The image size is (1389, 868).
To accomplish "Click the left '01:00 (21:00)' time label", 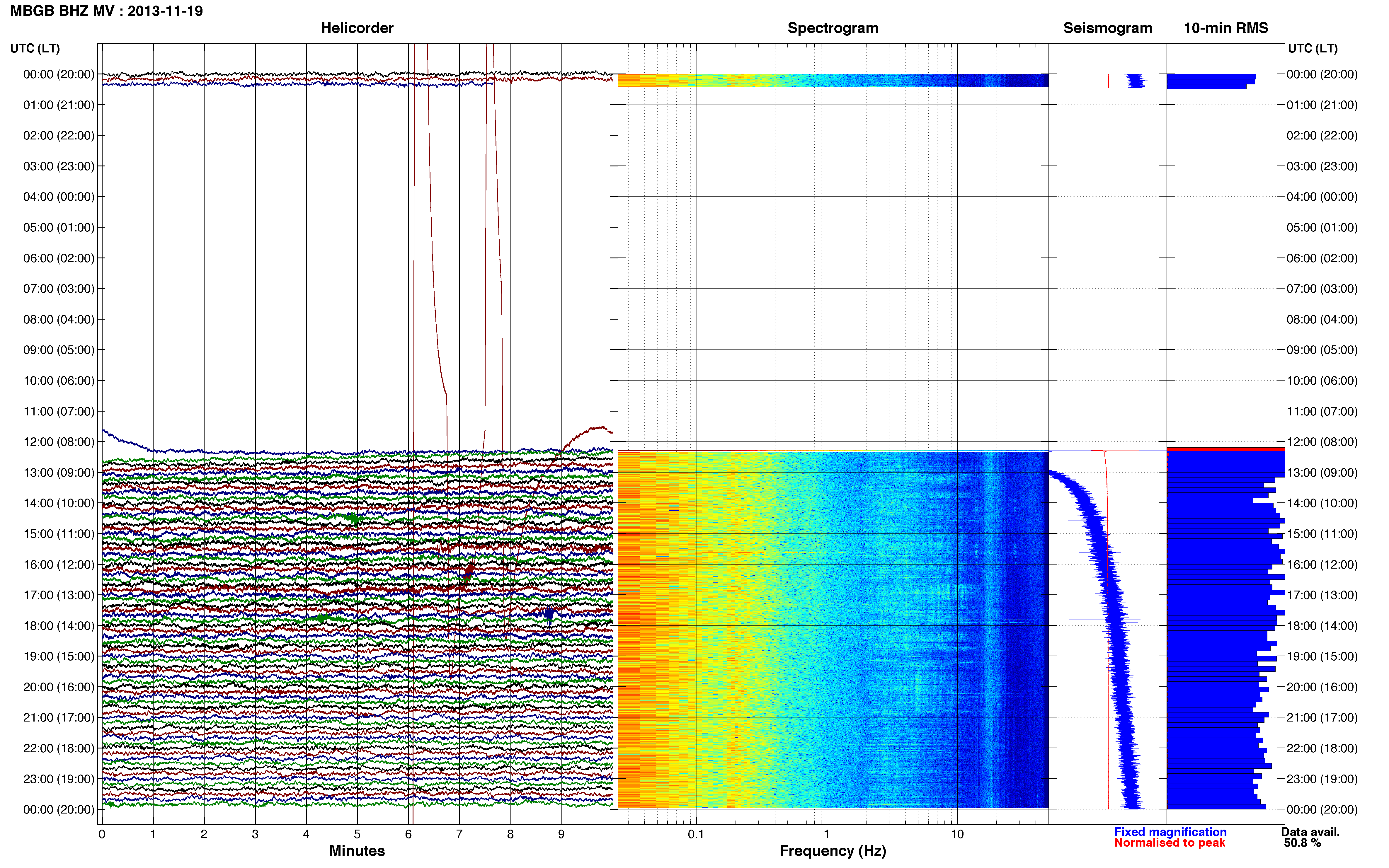I will tap(59, 105).
